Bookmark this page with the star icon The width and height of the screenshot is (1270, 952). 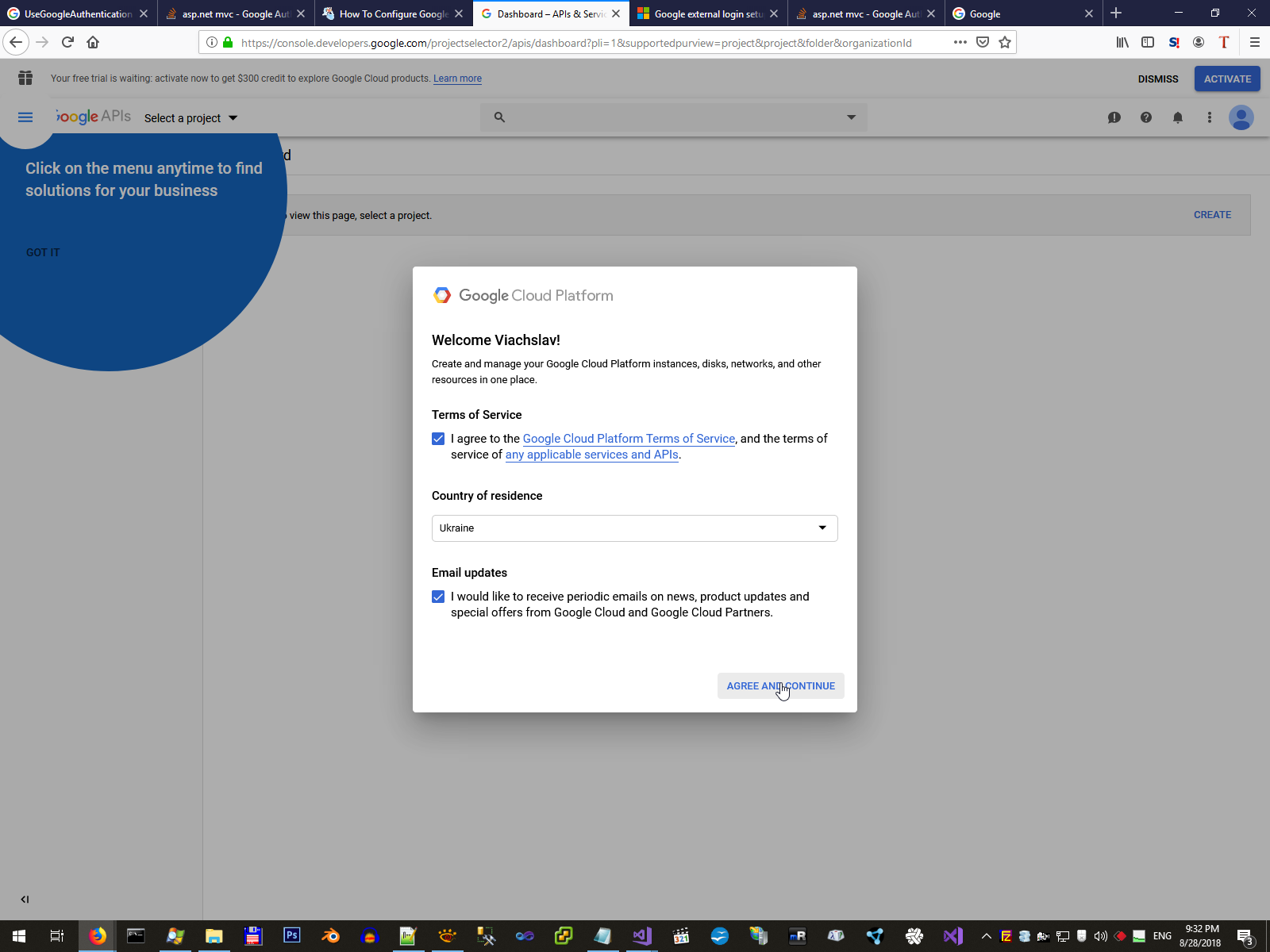pyautogui.click(x=1005, y=42)
